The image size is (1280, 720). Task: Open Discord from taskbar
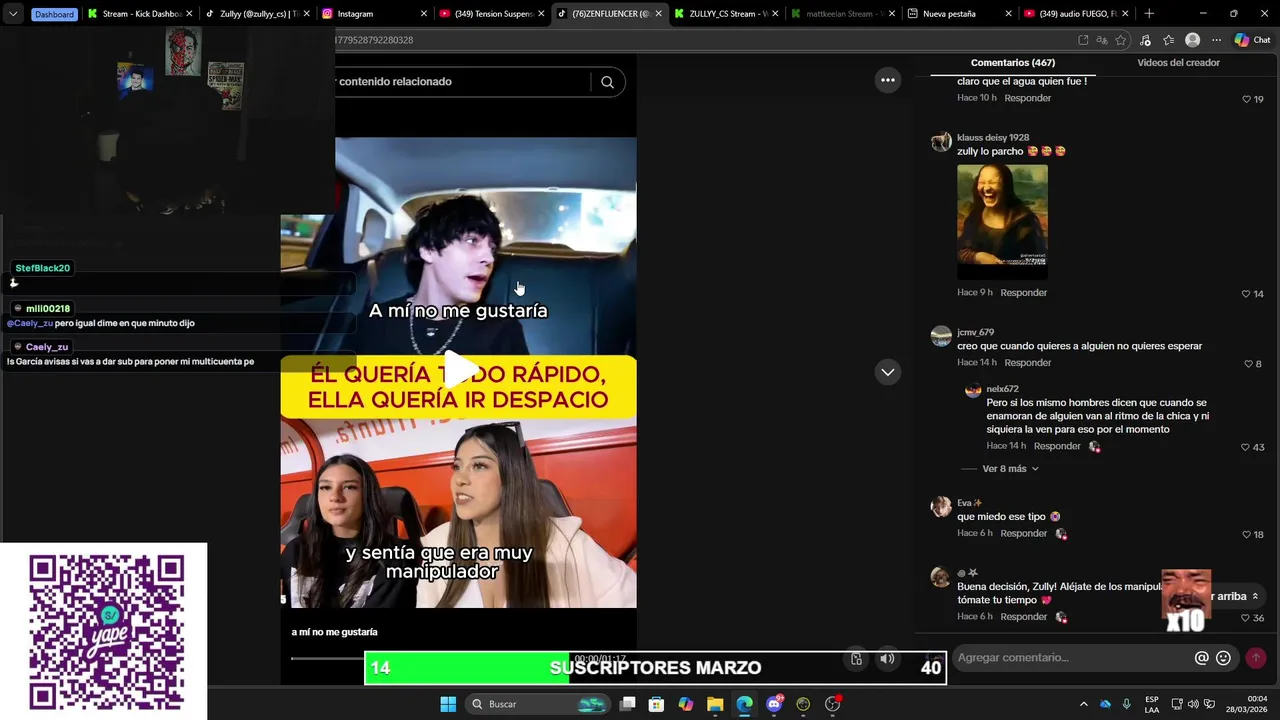774,704
